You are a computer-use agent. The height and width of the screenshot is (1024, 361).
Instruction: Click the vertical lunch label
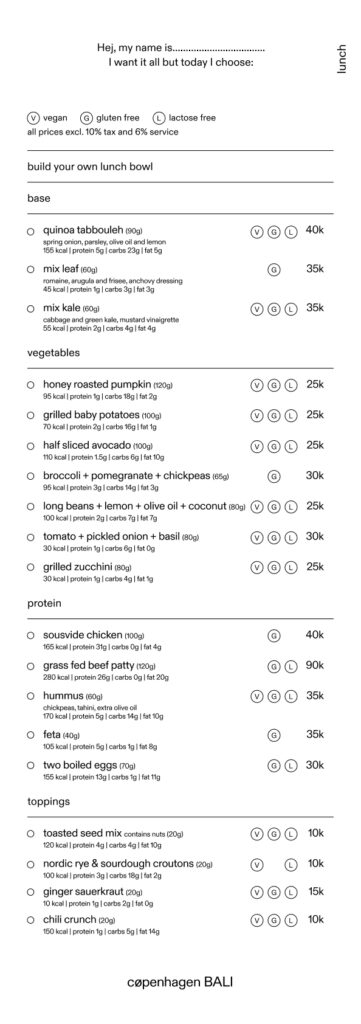click(341, 59)
